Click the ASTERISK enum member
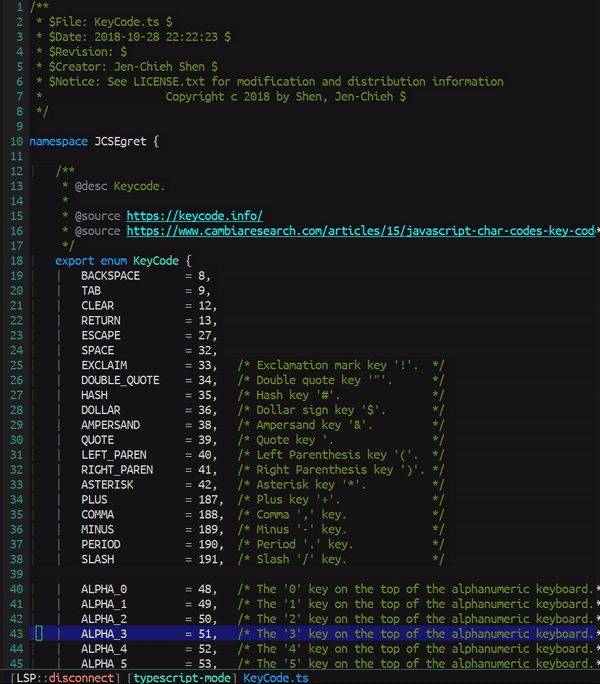Screen dimensions: 600x684 click(x=107, y=485)
